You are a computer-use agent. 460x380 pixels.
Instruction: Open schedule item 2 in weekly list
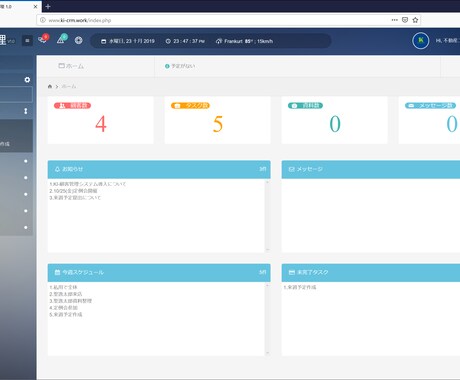pos(66,294)
